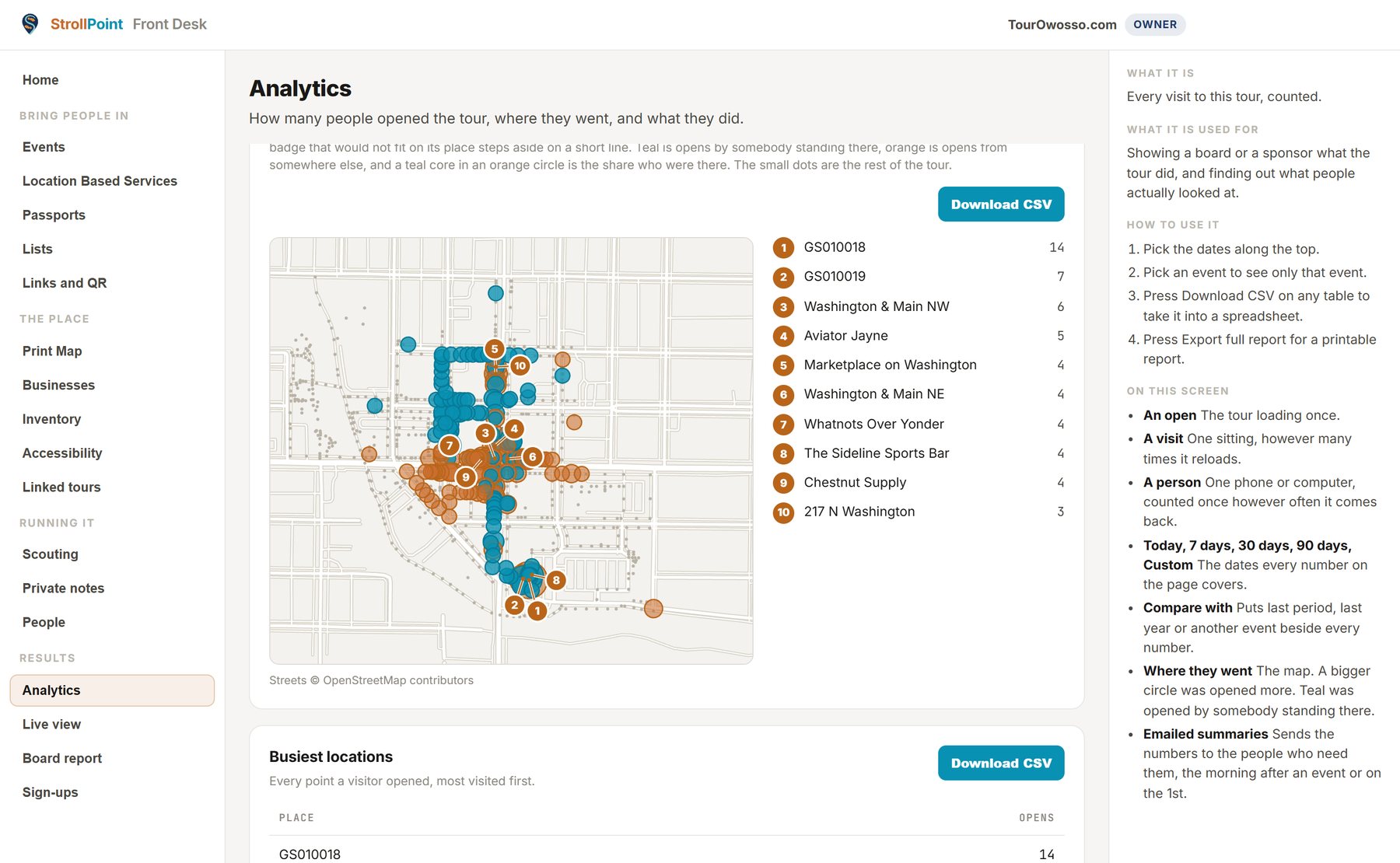The image size is (1400, 863).
Task: Click map marker badge number 2
Action: [514, 605]
